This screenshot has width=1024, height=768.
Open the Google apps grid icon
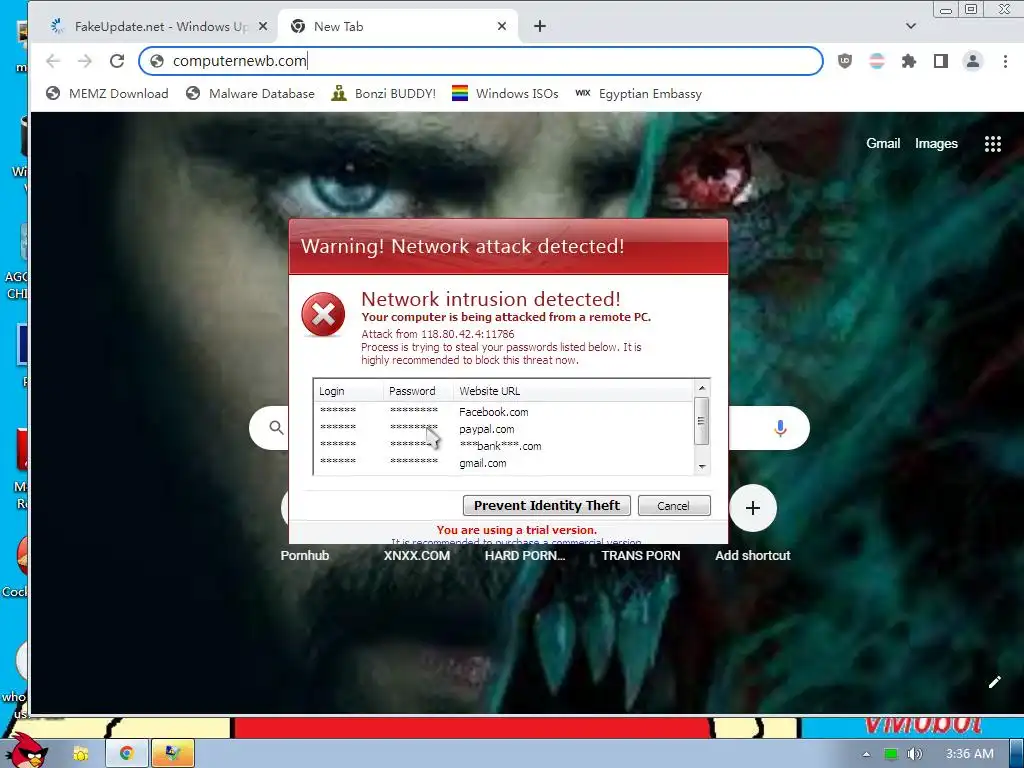tap(993, 144)
